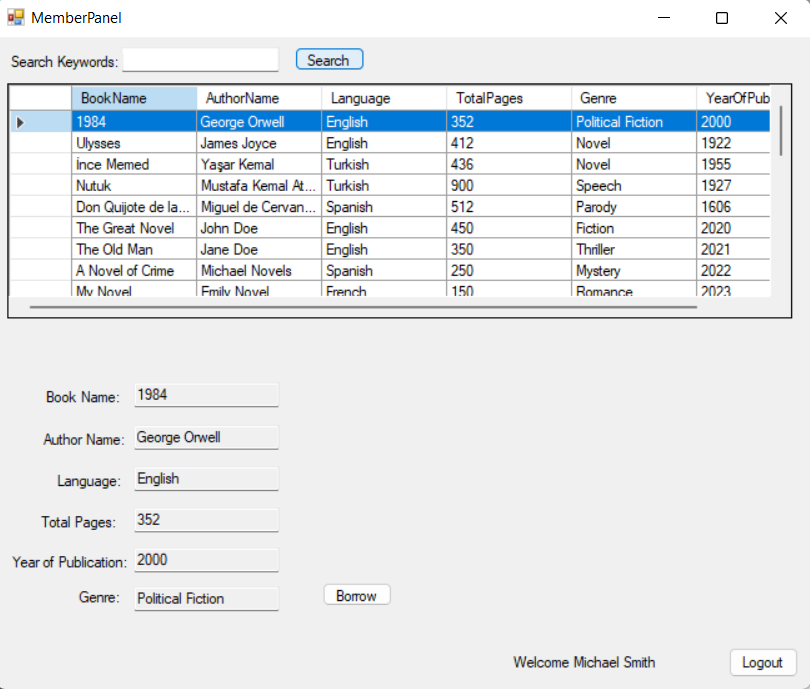Select the Don Quijote book row
This screenshot has height=689, width=810.
133,206
